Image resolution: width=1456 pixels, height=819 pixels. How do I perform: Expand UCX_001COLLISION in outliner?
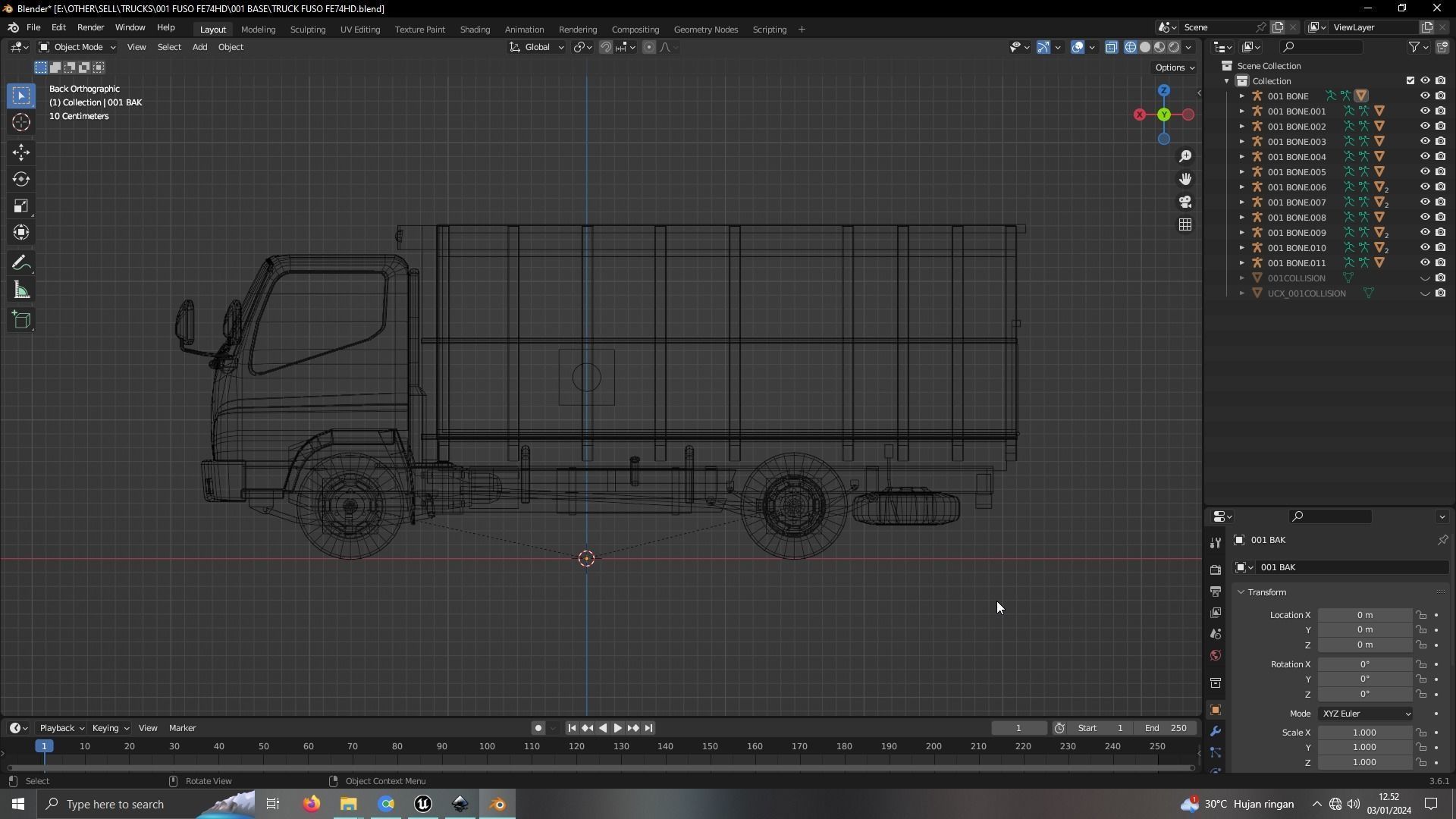coord(1242,293)
